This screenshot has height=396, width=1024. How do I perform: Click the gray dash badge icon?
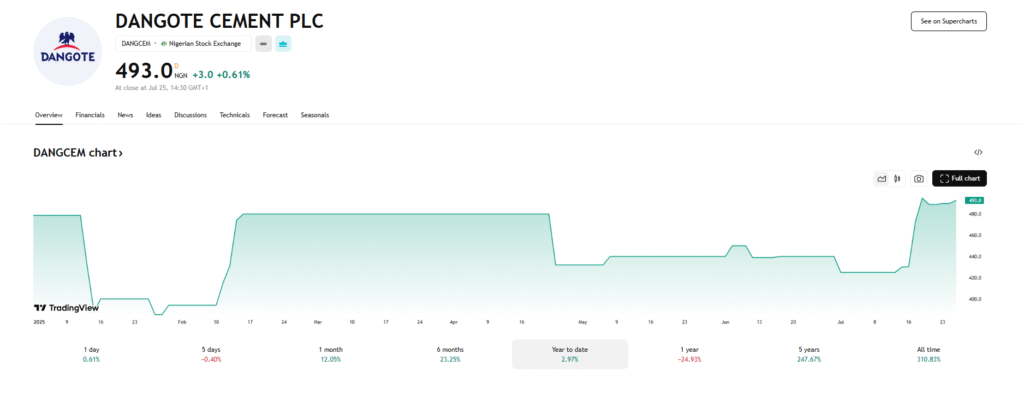[263, 44]
